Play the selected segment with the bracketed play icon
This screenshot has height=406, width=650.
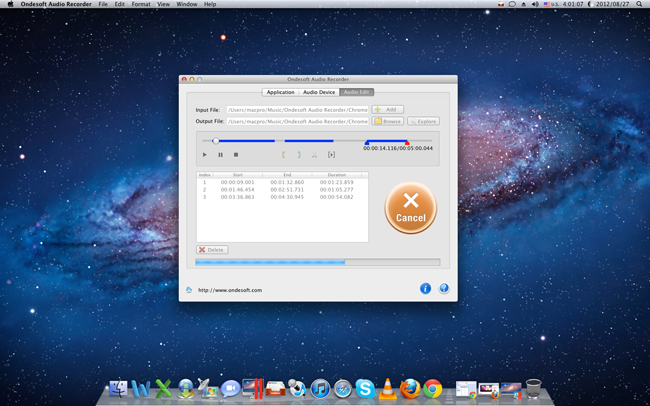click(331, 155)
